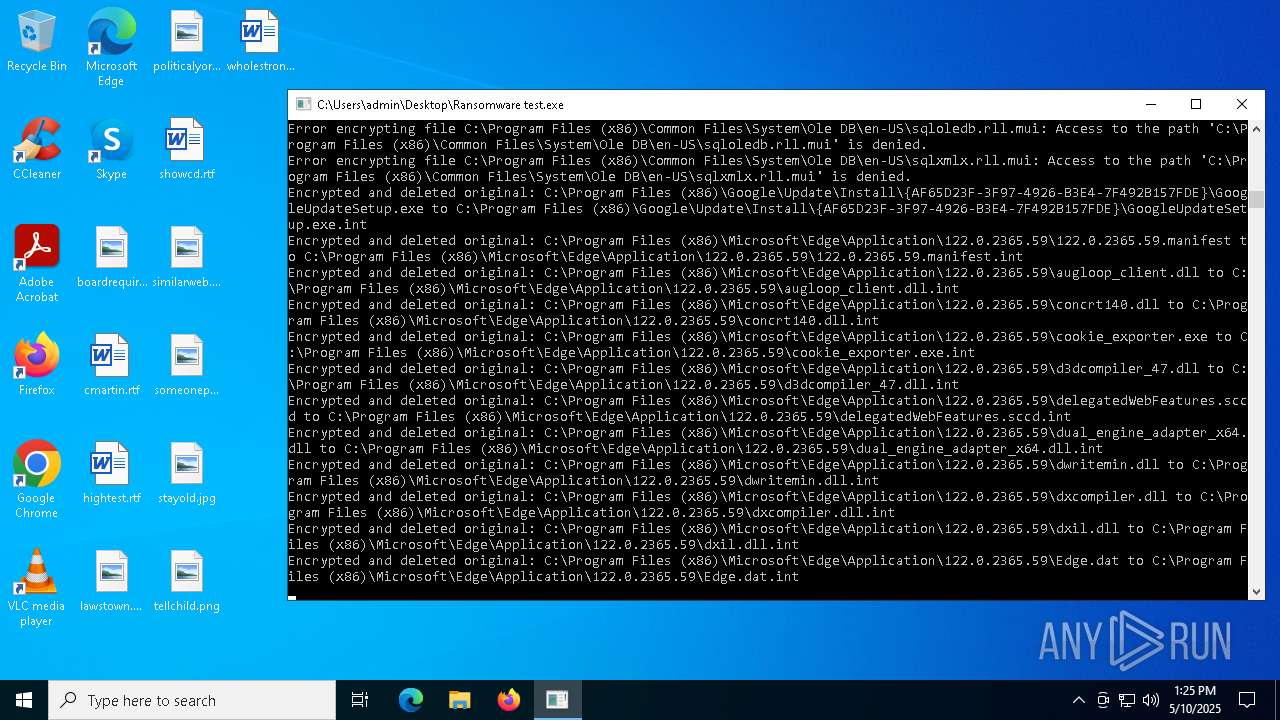The height and width of the screenshot is (720, 1280).
Task: Click the console line about cookie_exporter.exe
Action: click(768, 345)
